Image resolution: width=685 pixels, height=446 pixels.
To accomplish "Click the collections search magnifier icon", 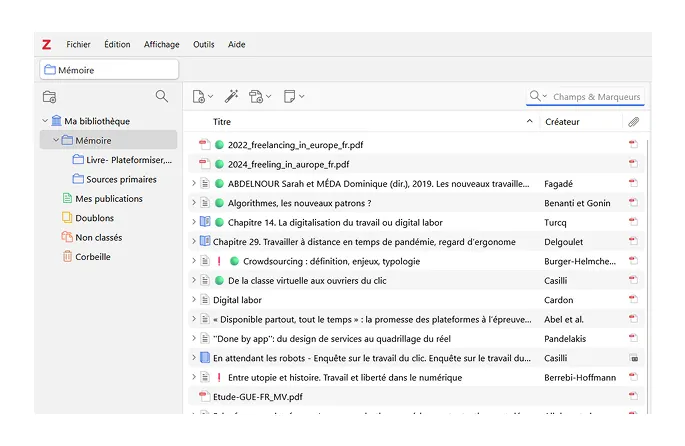I will pyautogui.click(x=162, y=96).
